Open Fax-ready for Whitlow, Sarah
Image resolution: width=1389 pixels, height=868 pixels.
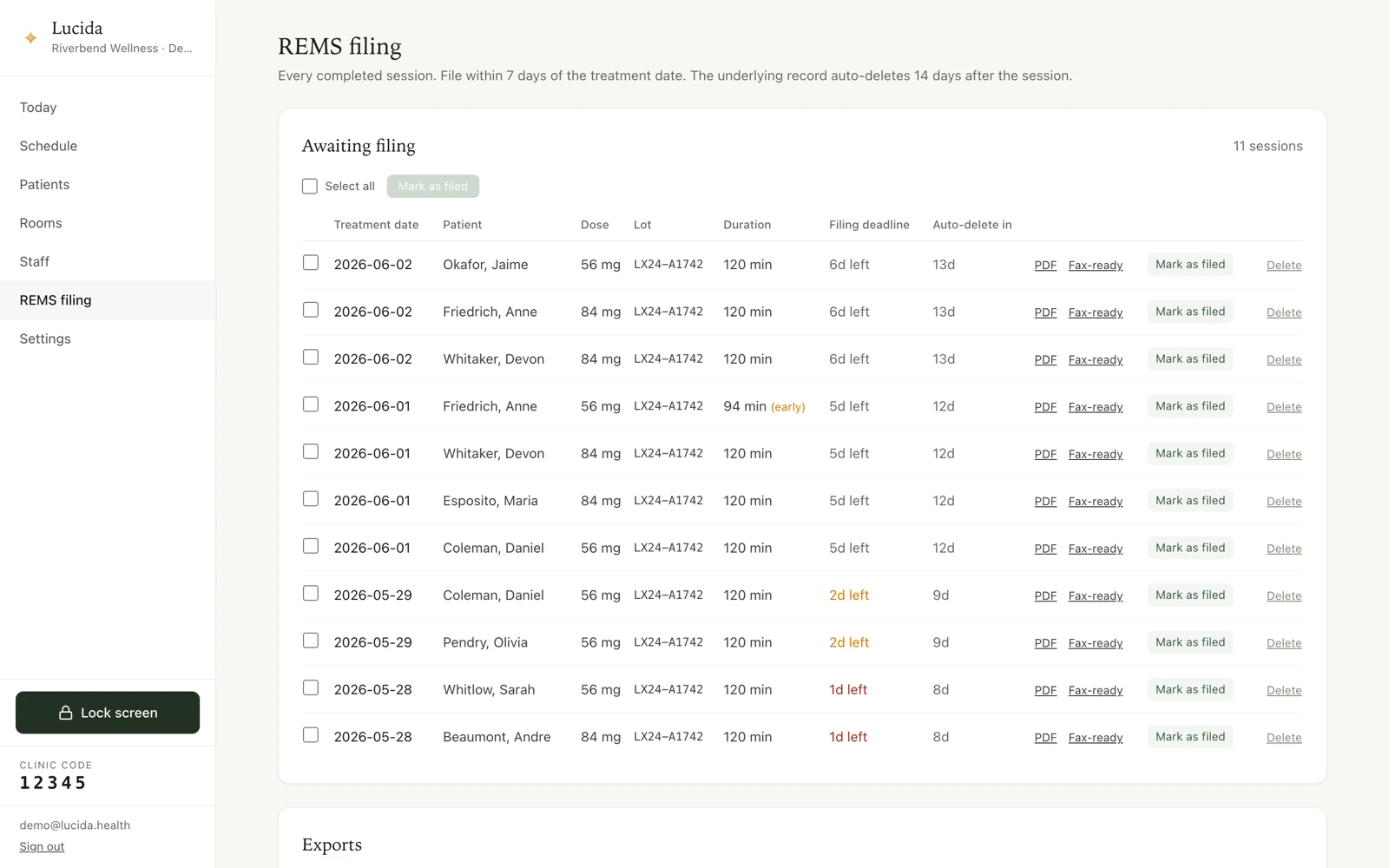coord(1096,690)
